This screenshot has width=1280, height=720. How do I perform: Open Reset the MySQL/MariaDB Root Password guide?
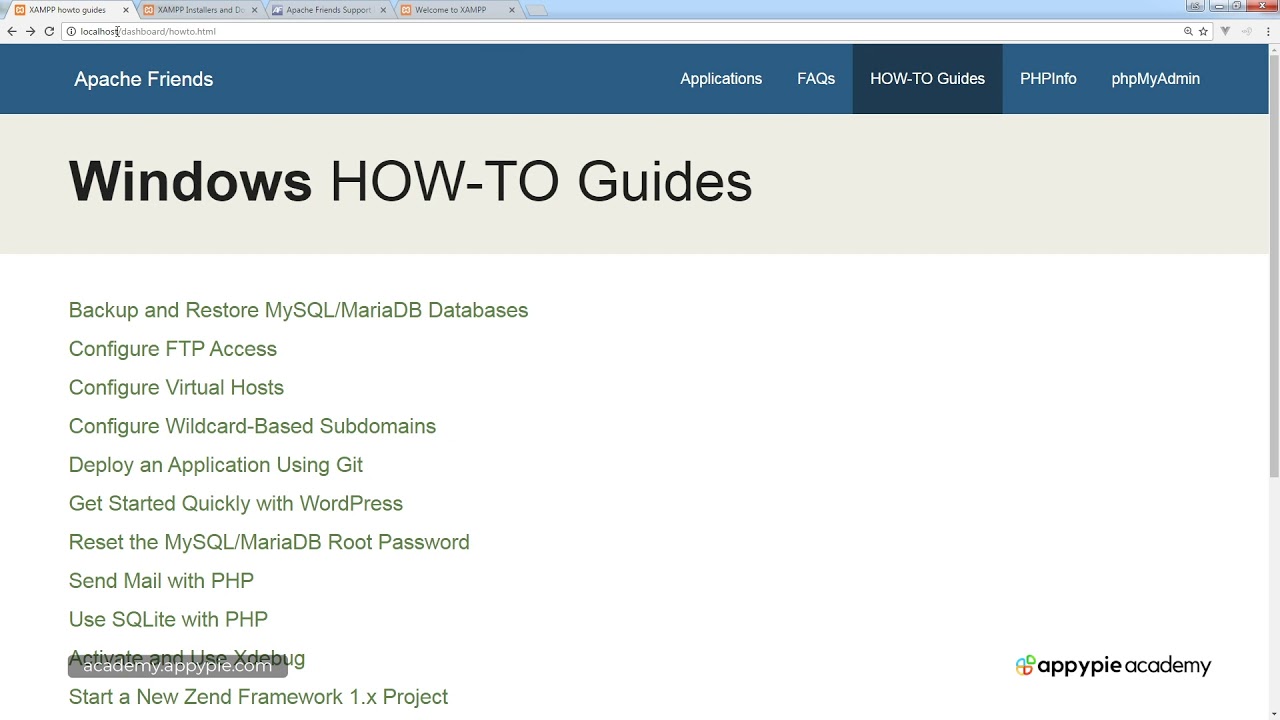[x=269, y=542]
